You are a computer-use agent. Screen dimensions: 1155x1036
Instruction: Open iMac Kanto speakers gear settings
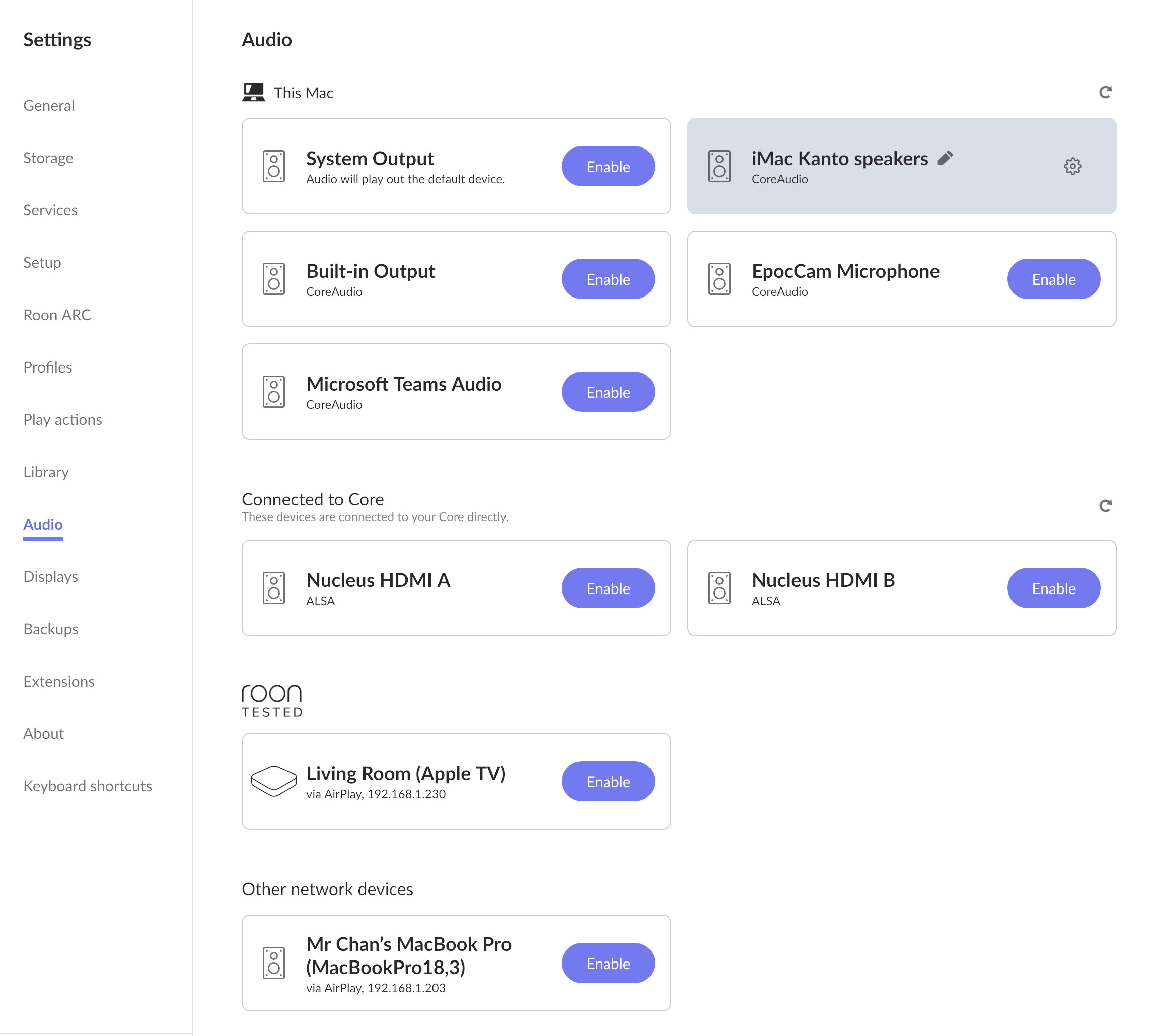click(x=1072, y=166)
